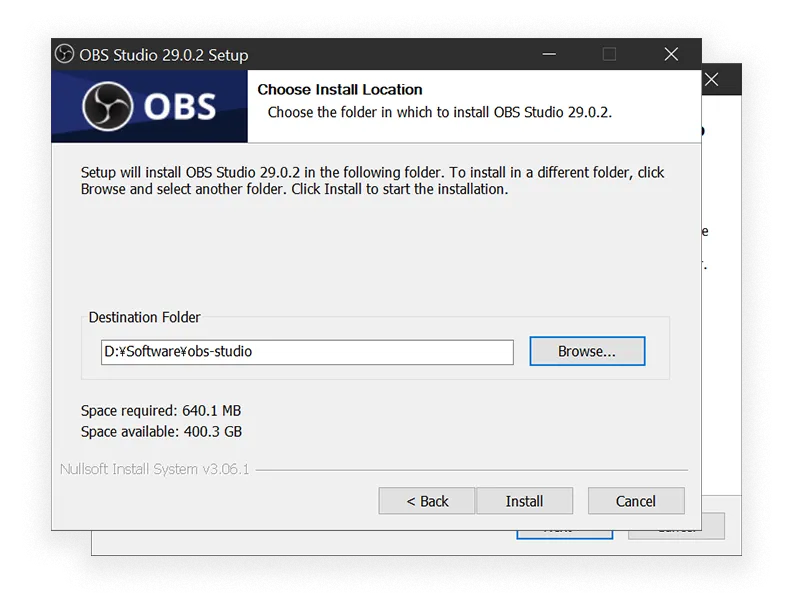Viewport: 793px width, 594px height.
Task: Click the "Space required: 640.1 MB" text
Action: coord(160,410)
